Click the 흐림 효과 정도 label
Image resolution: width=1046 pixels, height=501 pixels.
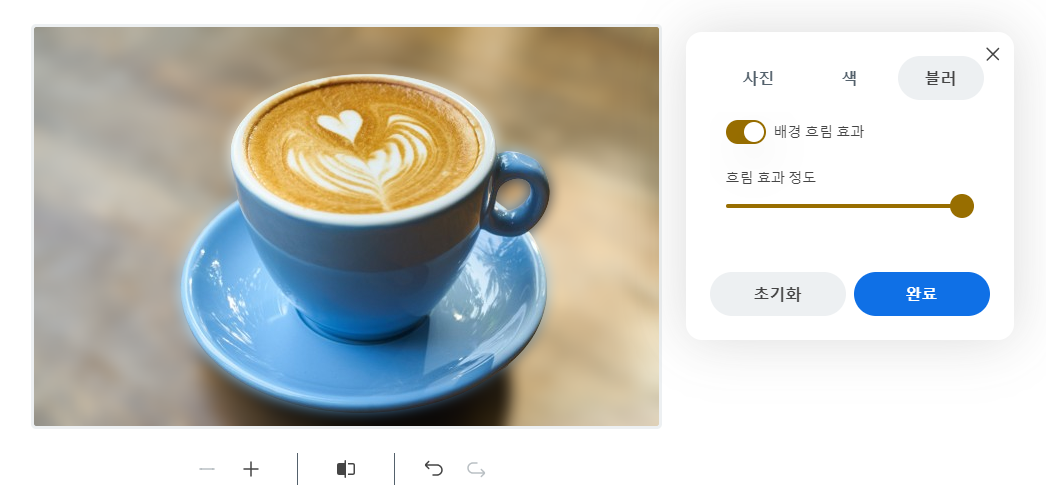(770, 177)
